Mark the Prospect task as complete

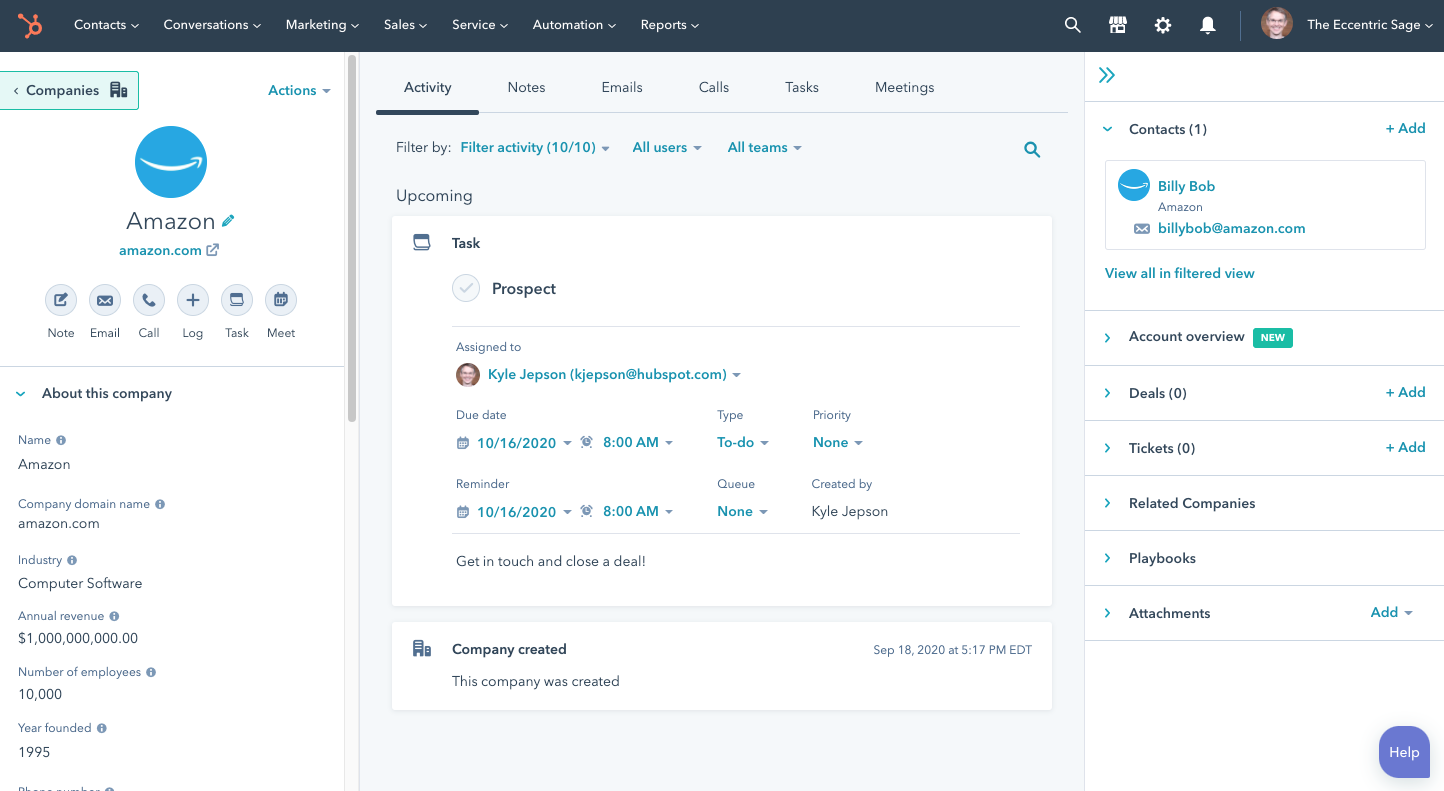[466, 288]
